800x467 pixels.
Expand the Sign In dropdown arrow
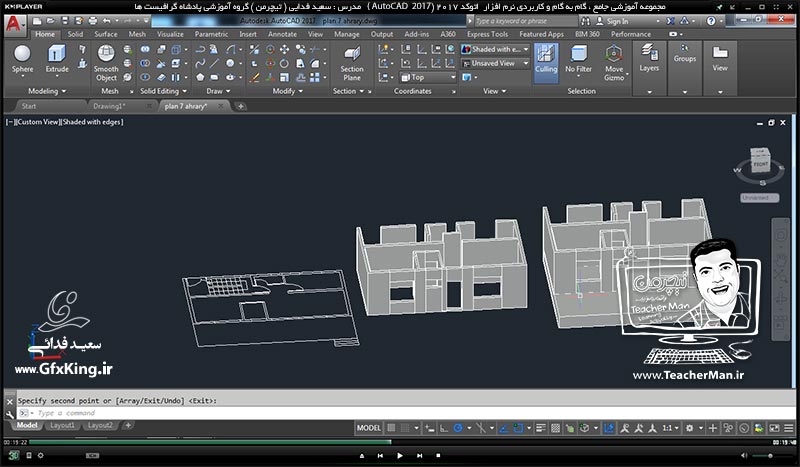[x=658, y=21]
